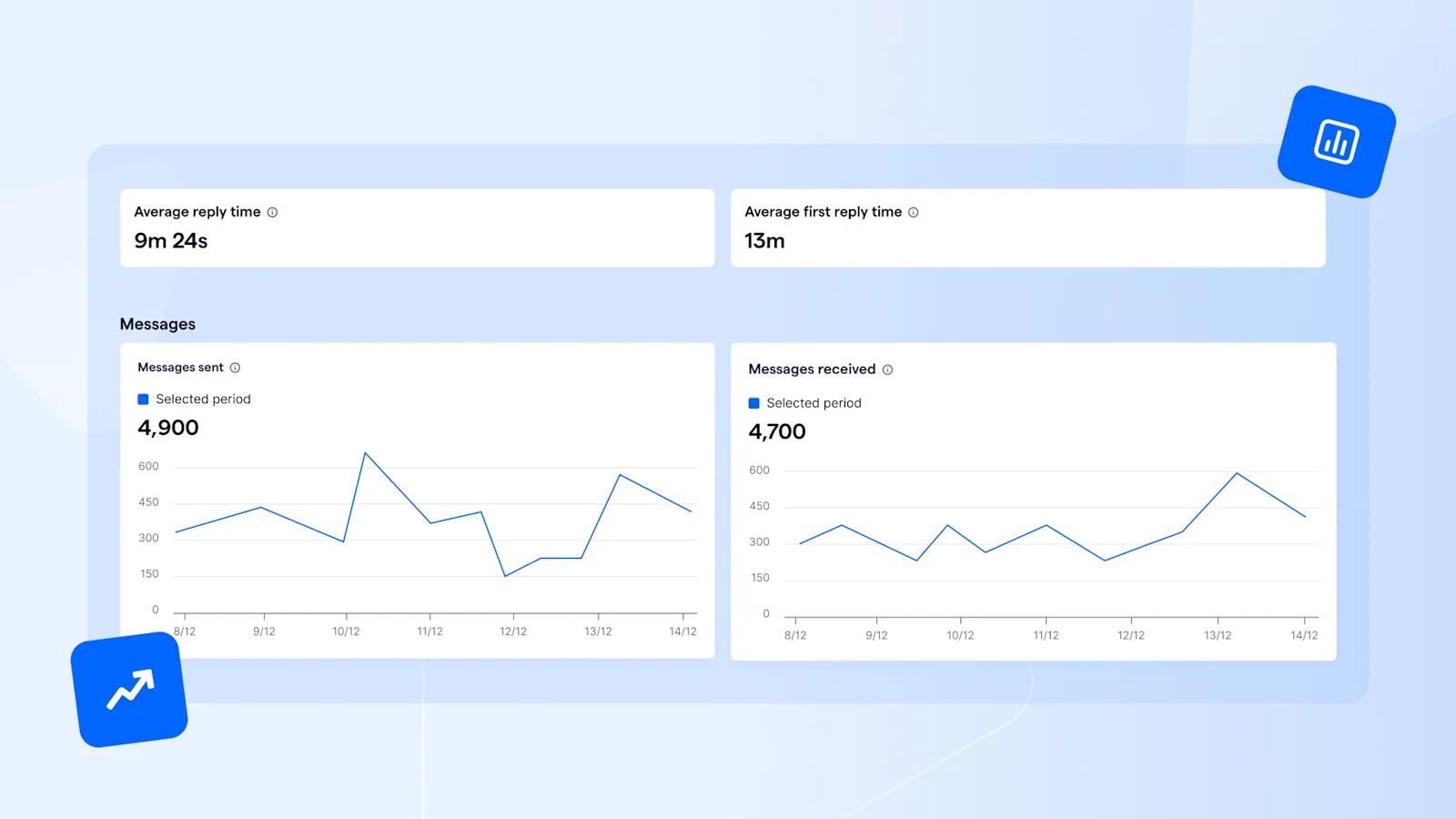
Task: Click 10/12 axis label in Messages received chart
Action: click(960, 635)
